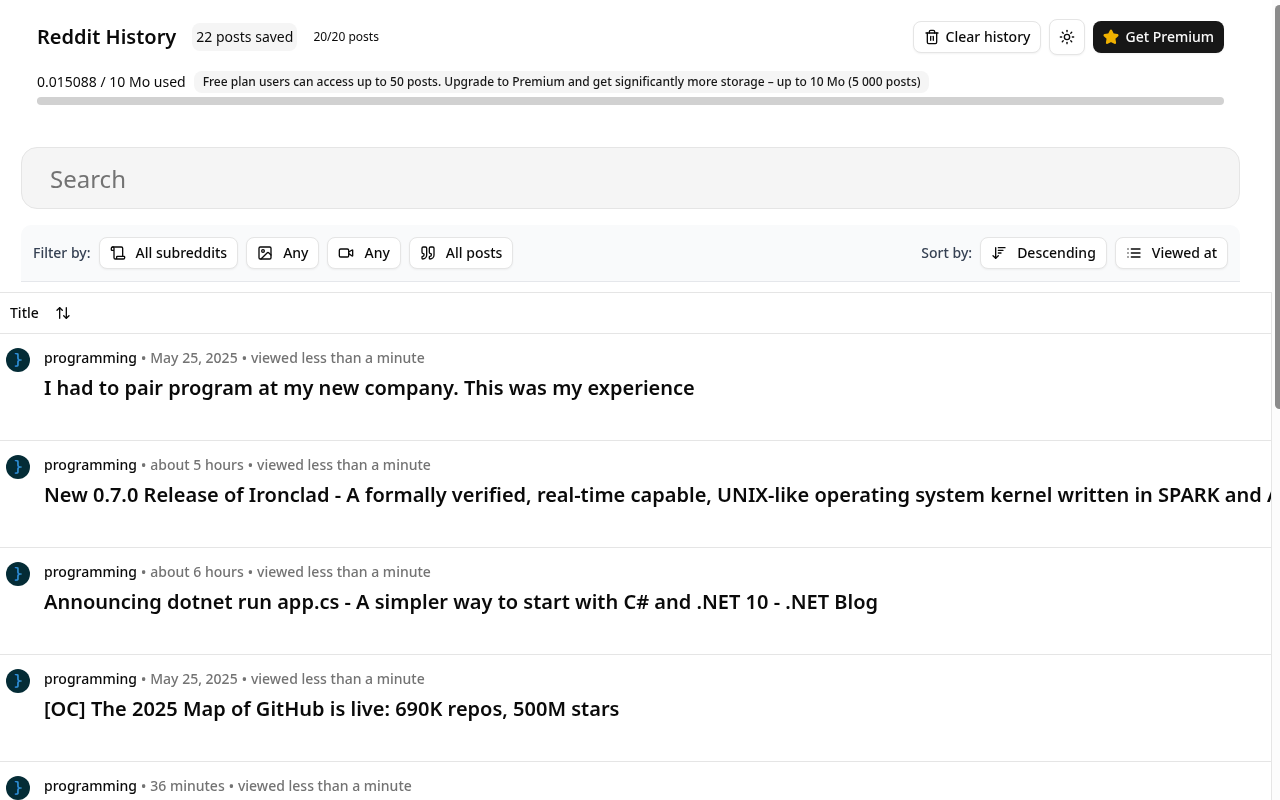The image size is (1280, 800).
Task: Click programming subreddit name on pair program post
Action: tap(90, 358)
